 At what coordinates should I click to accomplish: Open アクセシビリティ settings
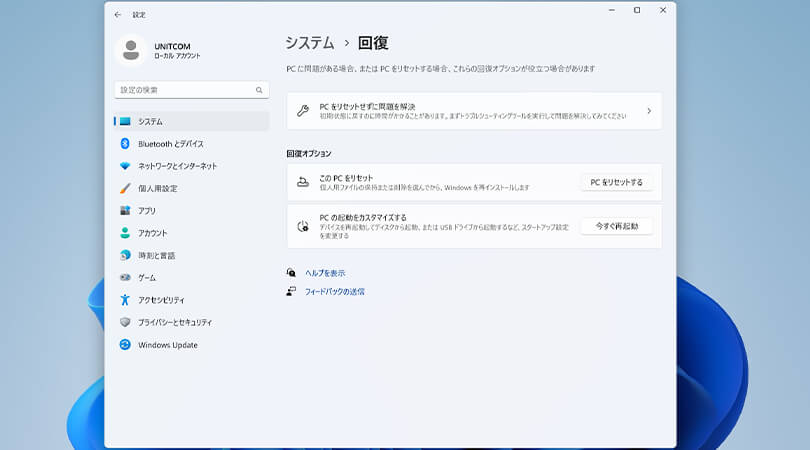click(x=192, y=300)
